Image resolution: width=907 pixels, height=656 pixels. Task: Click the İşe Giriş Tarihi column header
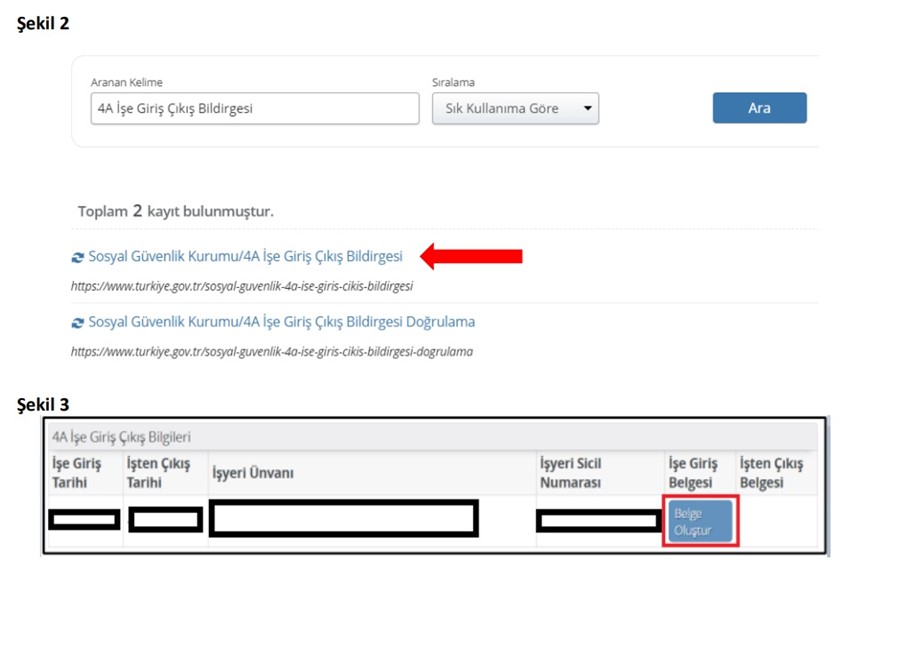click(77, 473)
